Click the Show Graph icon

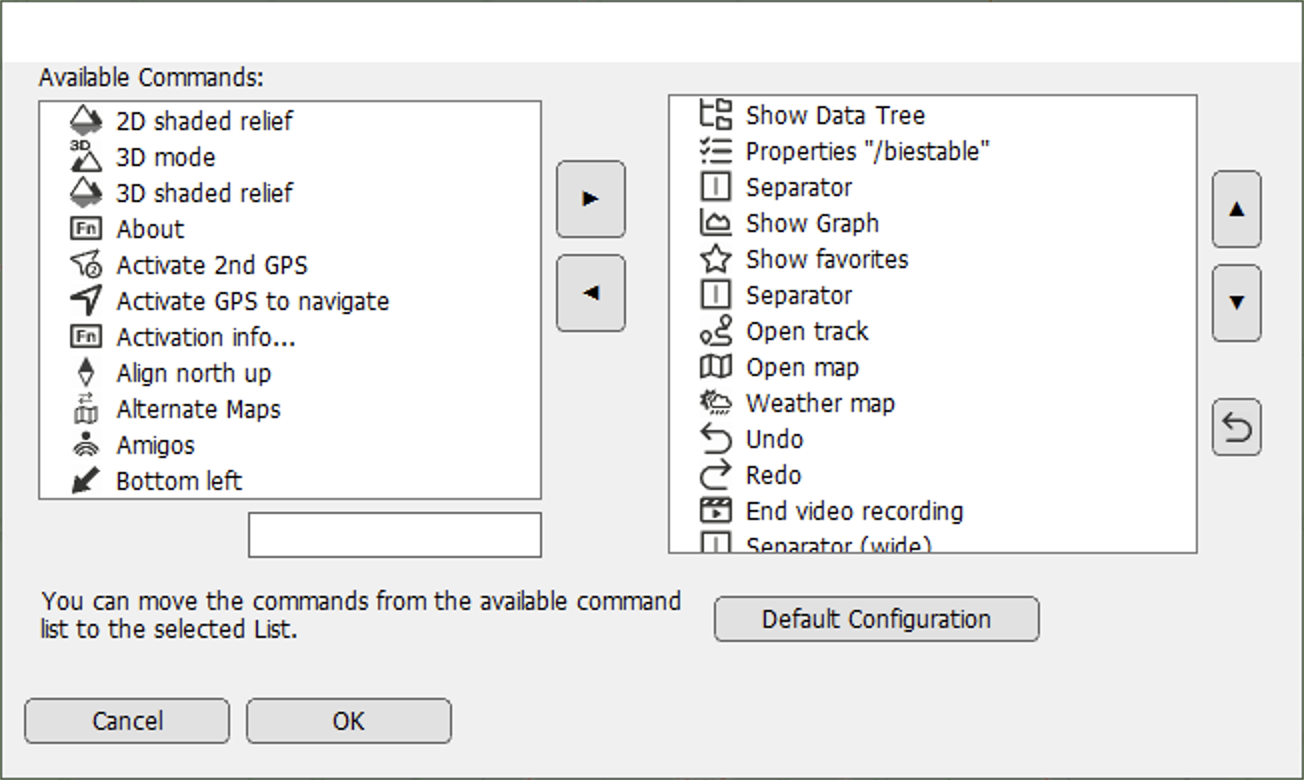716,223
